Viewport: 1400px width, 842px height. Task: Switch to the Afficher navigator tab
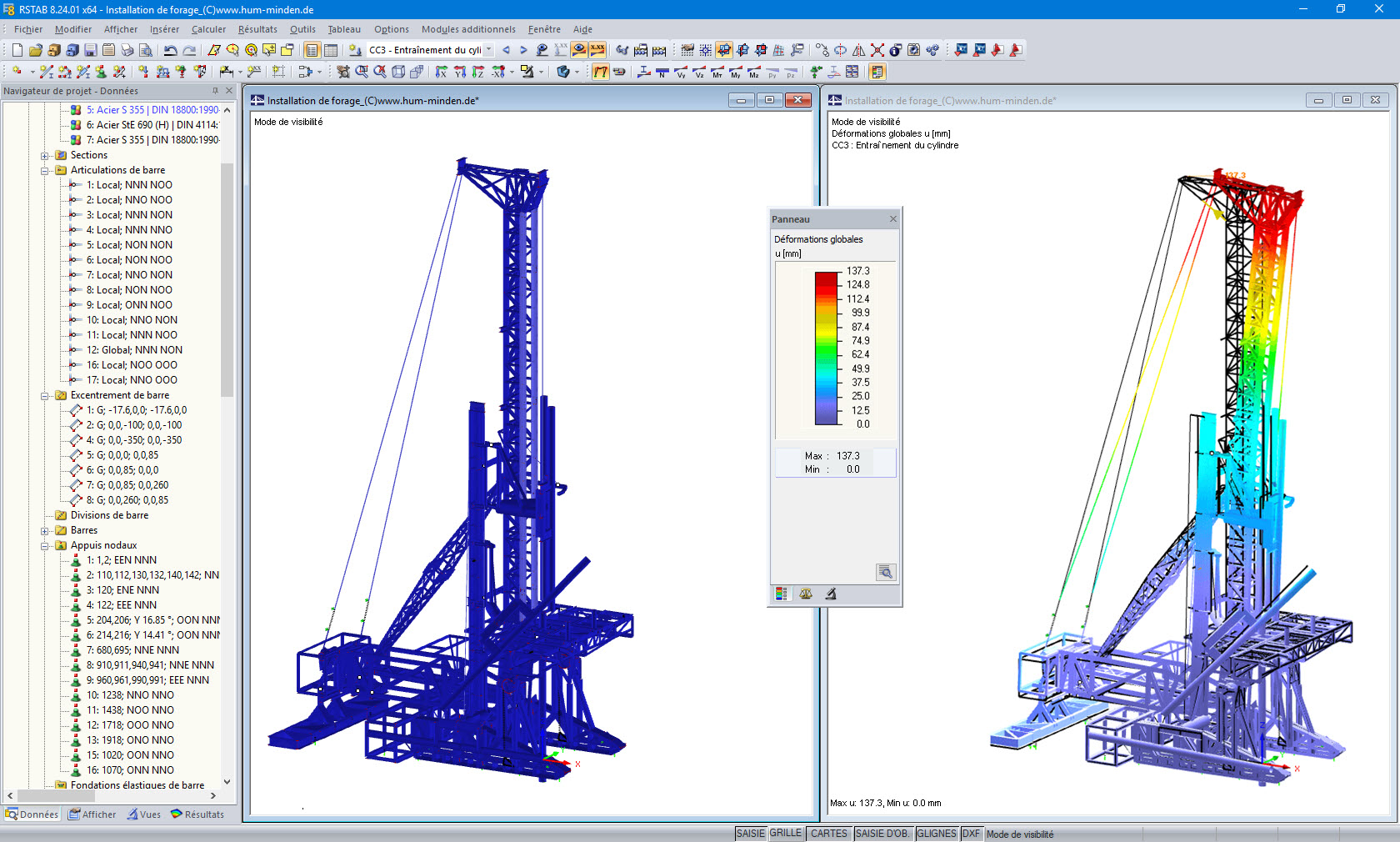click(x=92, y=814)
